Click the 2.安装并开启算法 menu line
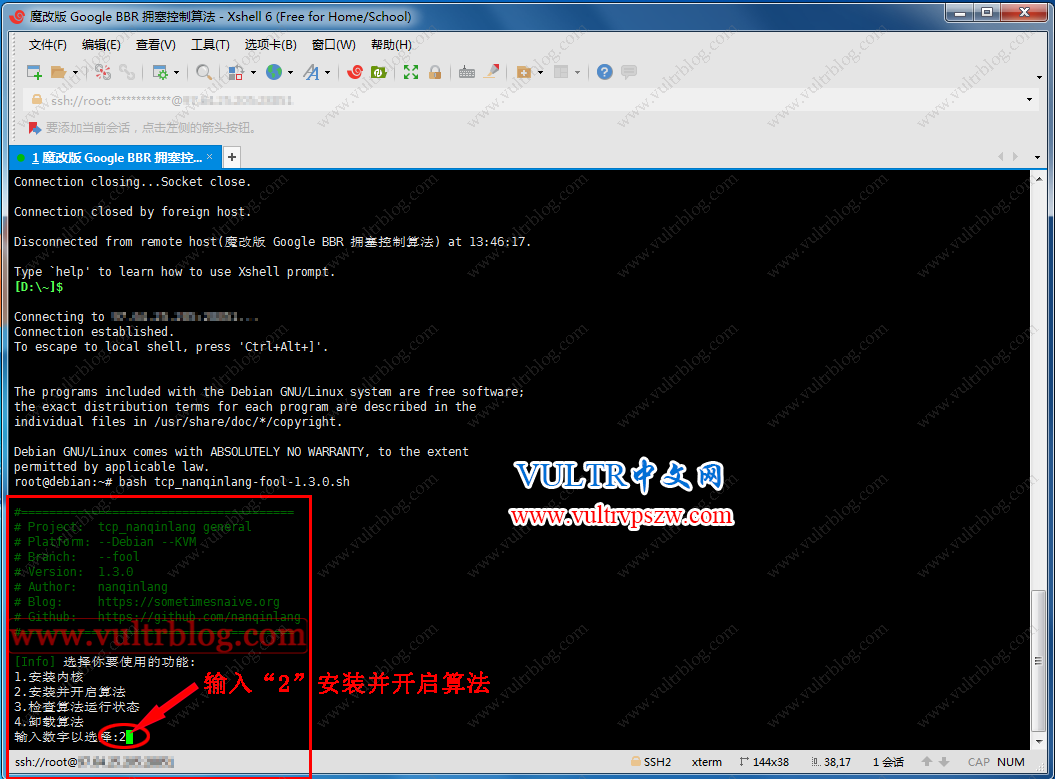The height and width of the screenshot is (779, 1055). (70, 692)
